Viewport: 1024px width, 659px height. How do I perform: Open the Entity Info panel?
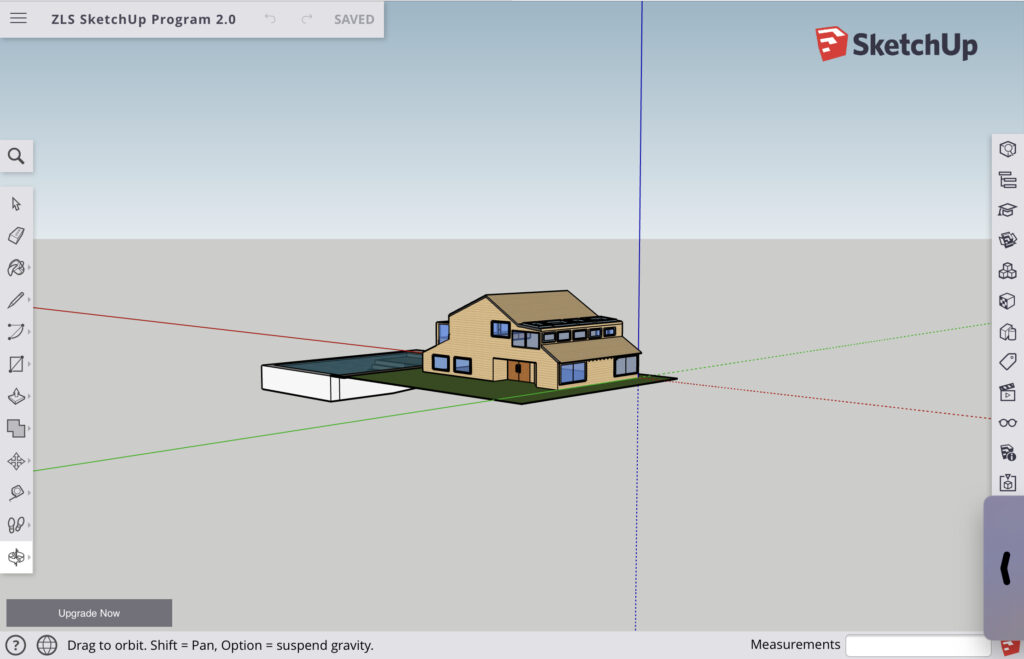tap(1007, 150)
